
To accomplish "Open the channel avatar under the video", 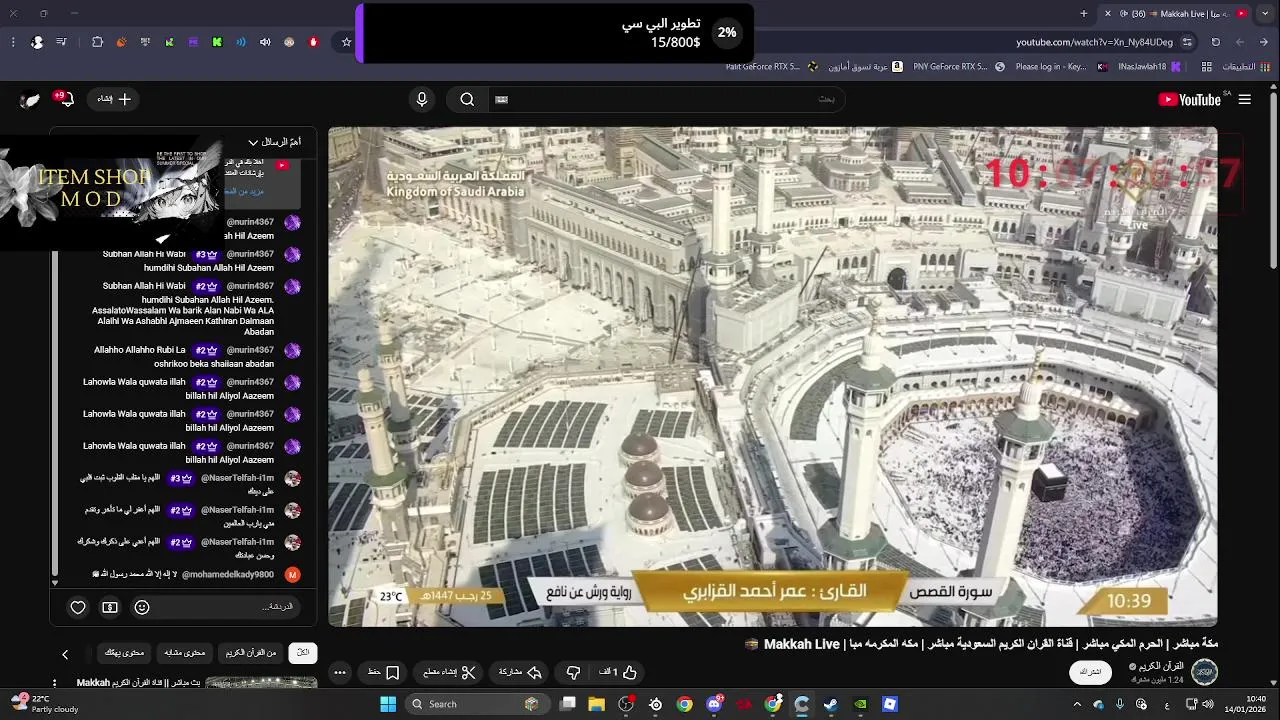I will point(1205,671).
